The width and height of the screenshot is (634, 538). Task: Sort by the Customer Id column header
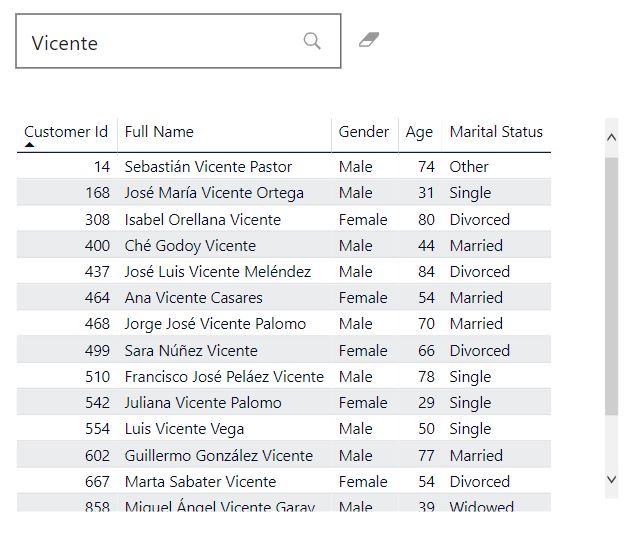coord(66,132)
